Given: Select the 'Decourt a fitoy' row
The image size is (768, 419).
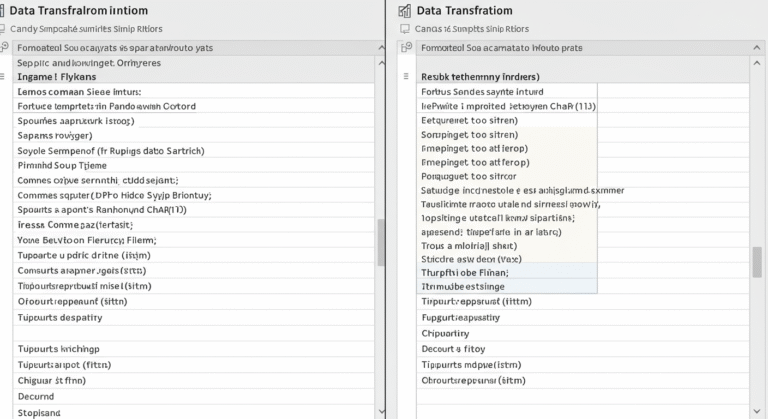Looking at the screenshot, I should click(453, 349).
